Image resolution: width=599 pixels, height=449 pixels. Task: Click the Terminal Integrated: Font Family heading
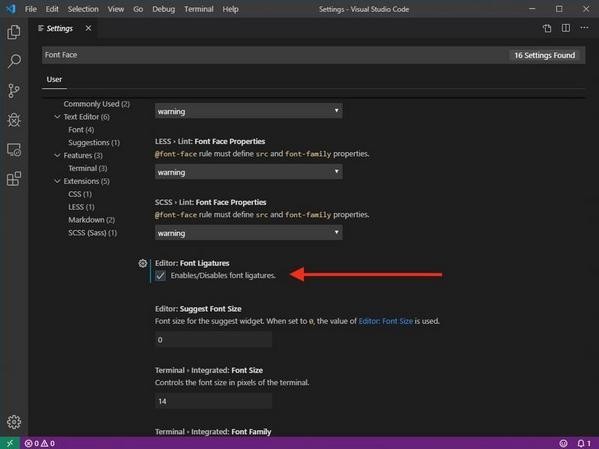(213, 432)
